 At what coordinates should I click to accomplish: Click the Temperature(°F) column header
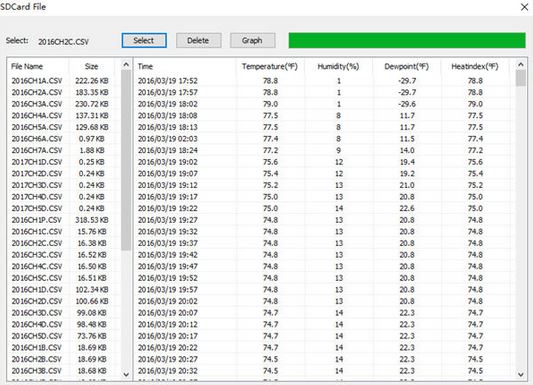pos(270,66)
